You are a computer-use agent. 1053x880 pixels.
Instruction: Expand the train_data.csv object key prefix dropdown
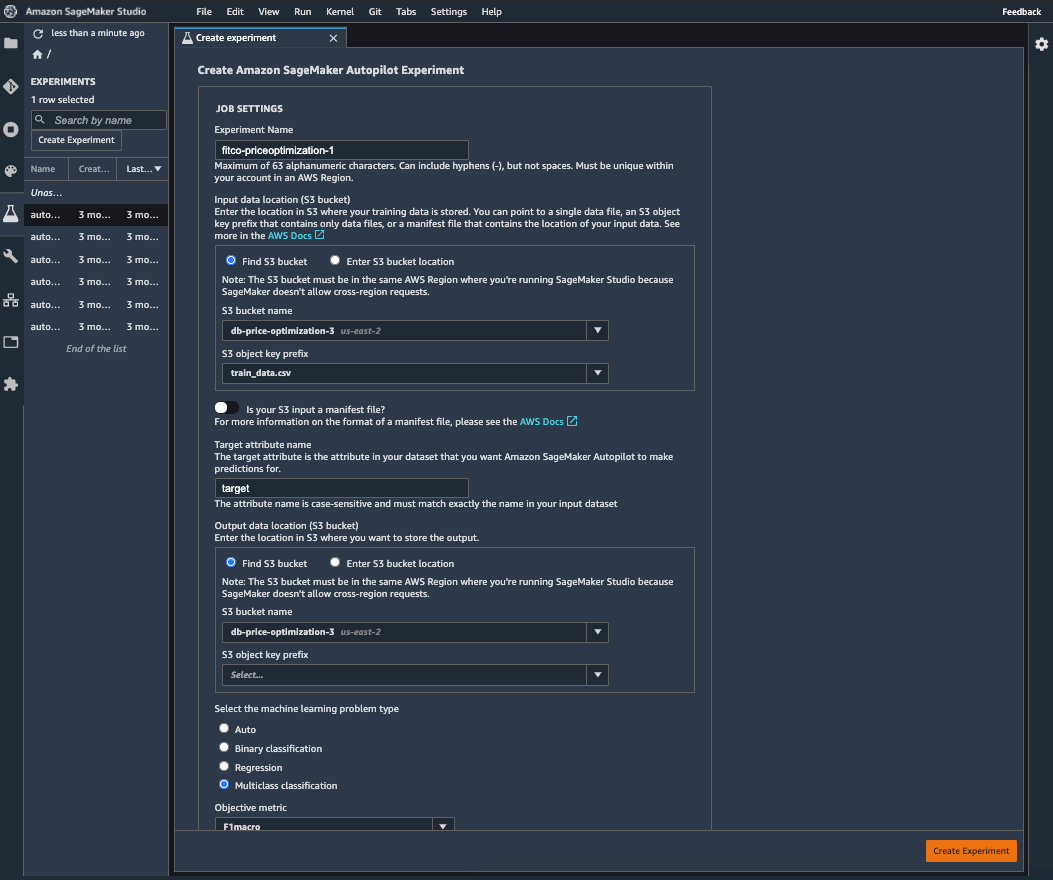pos(597,373)
